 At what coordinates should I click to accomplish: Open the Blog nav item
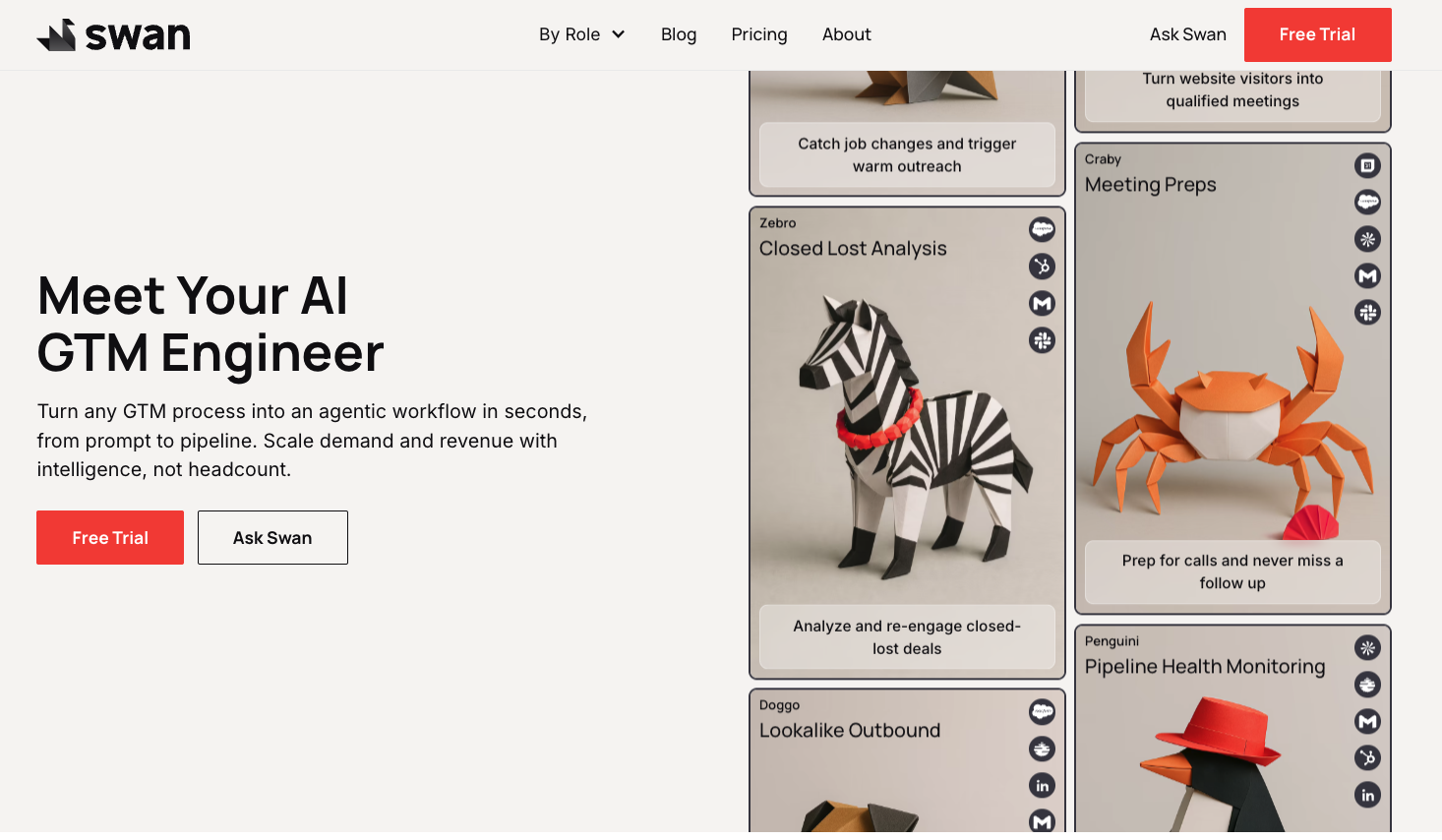point(679,34)
